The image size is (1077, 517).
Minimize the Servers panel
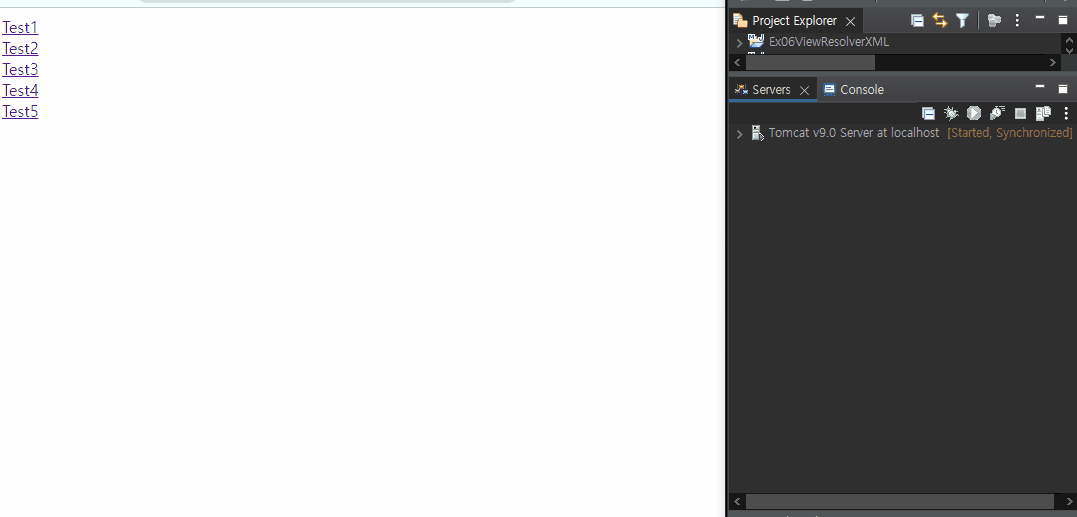pyautogui.click(x=1040, y=87)
